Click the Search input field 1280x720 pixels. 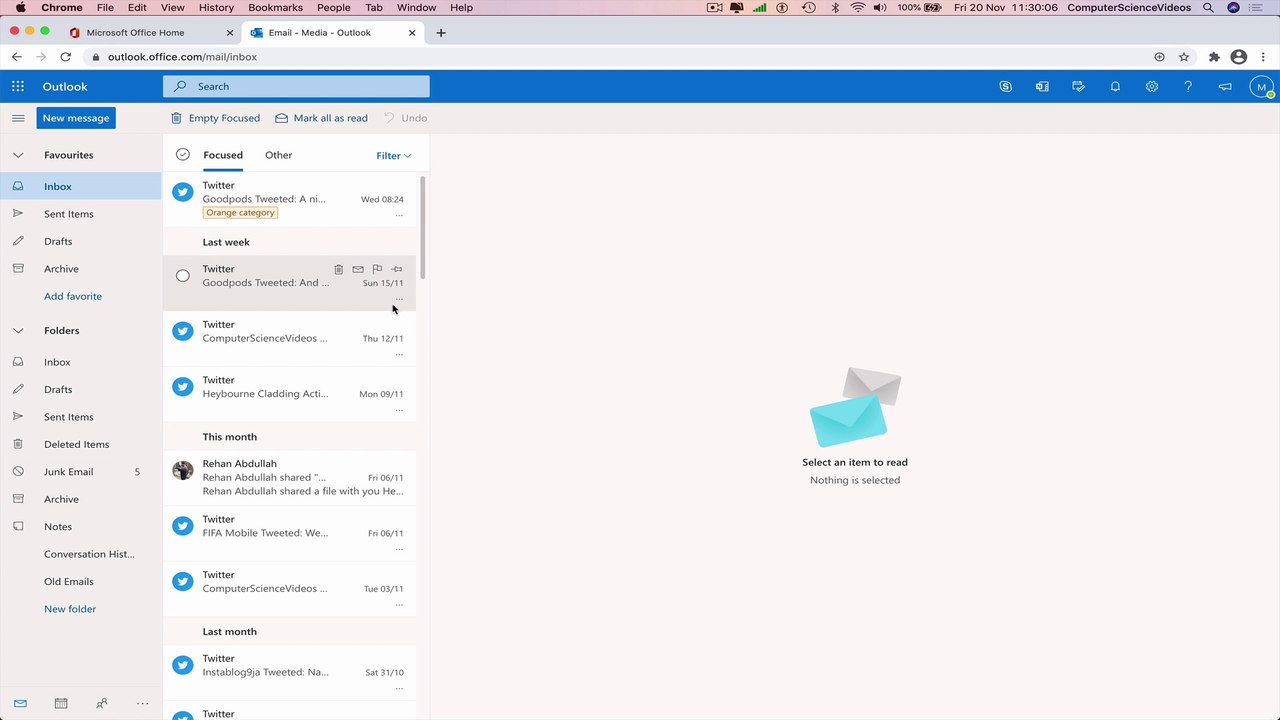pos(296,86)
